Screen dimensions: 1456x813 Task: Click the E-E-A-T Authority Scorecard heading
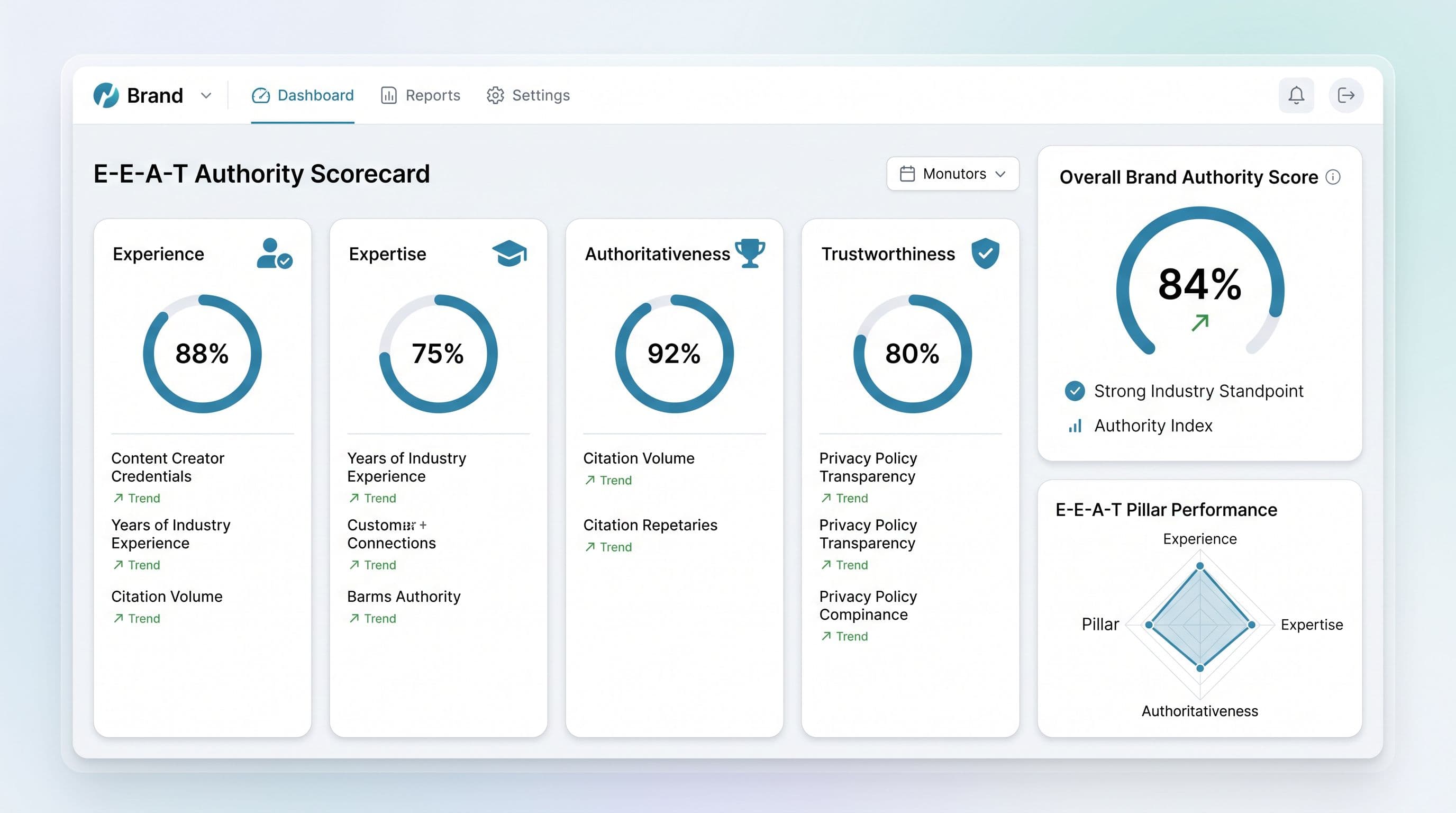[x=262, y=174]
